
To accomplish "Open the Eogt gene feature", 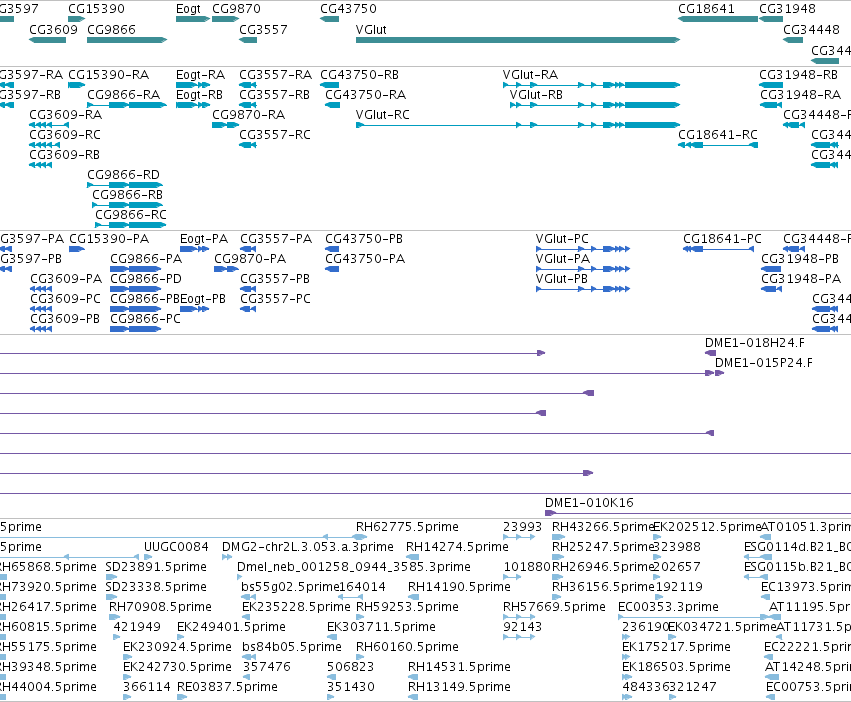I will click(193, 19).
